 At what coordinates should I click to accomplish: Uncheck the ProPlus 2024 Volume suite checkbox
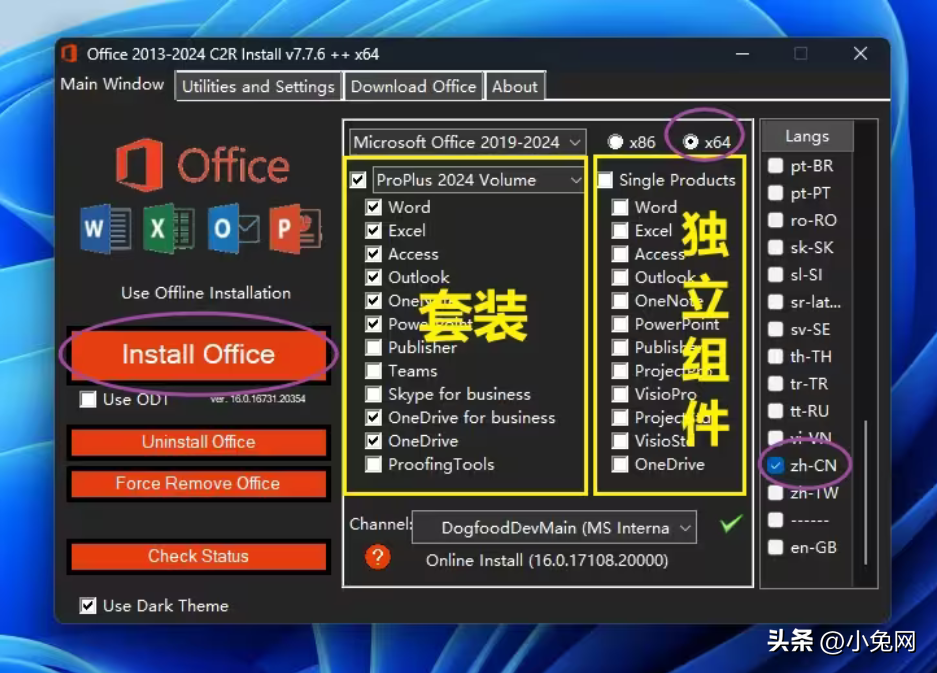click(358, 180)
